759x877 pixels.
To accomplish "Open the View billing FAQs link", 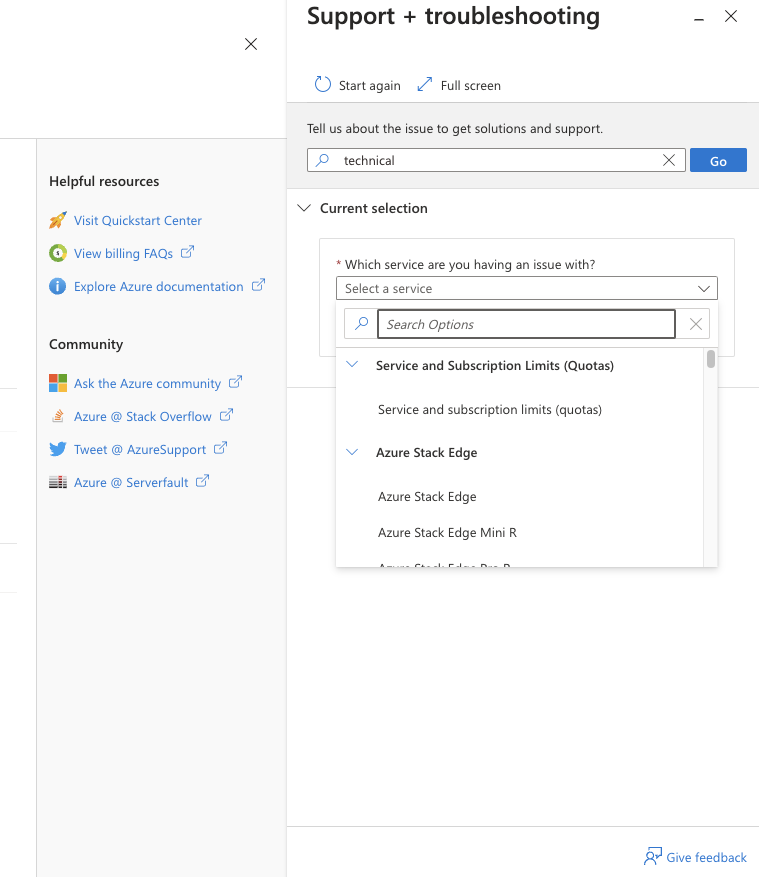I will 123,253.
